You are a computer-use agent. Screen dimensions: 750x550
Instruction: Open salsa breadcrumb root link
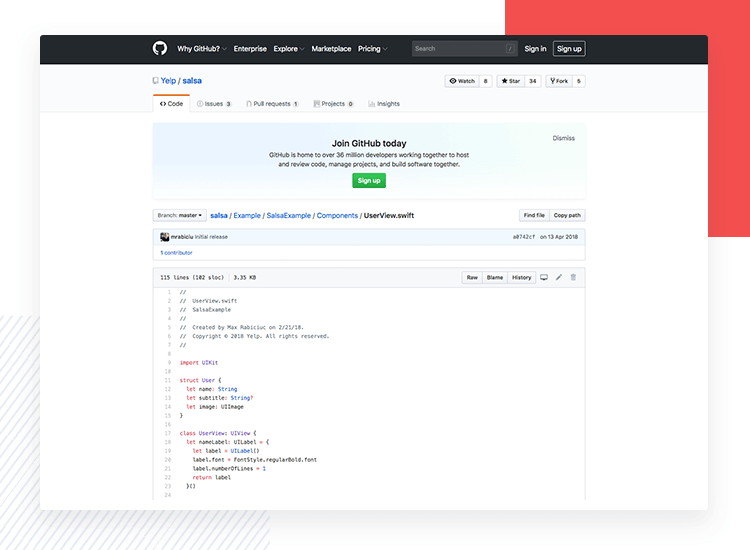[219, 216]
